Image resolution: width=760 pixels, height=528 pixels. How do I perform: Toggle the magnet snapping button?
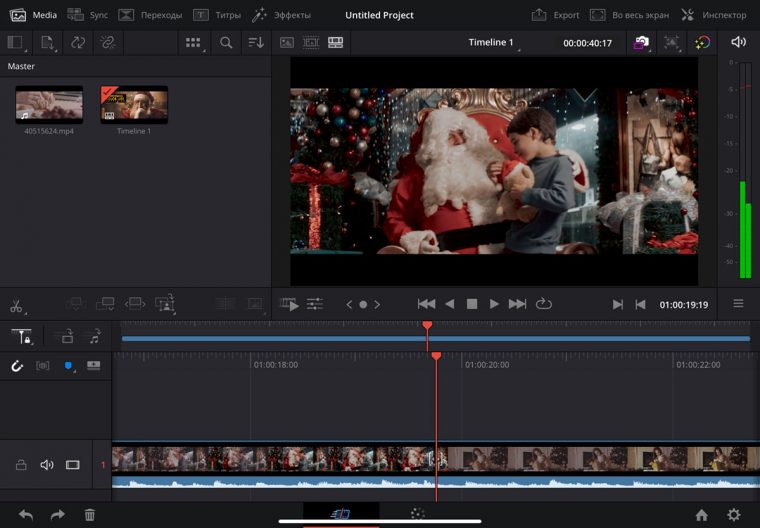pyautogui.click(x=17, y=366)
